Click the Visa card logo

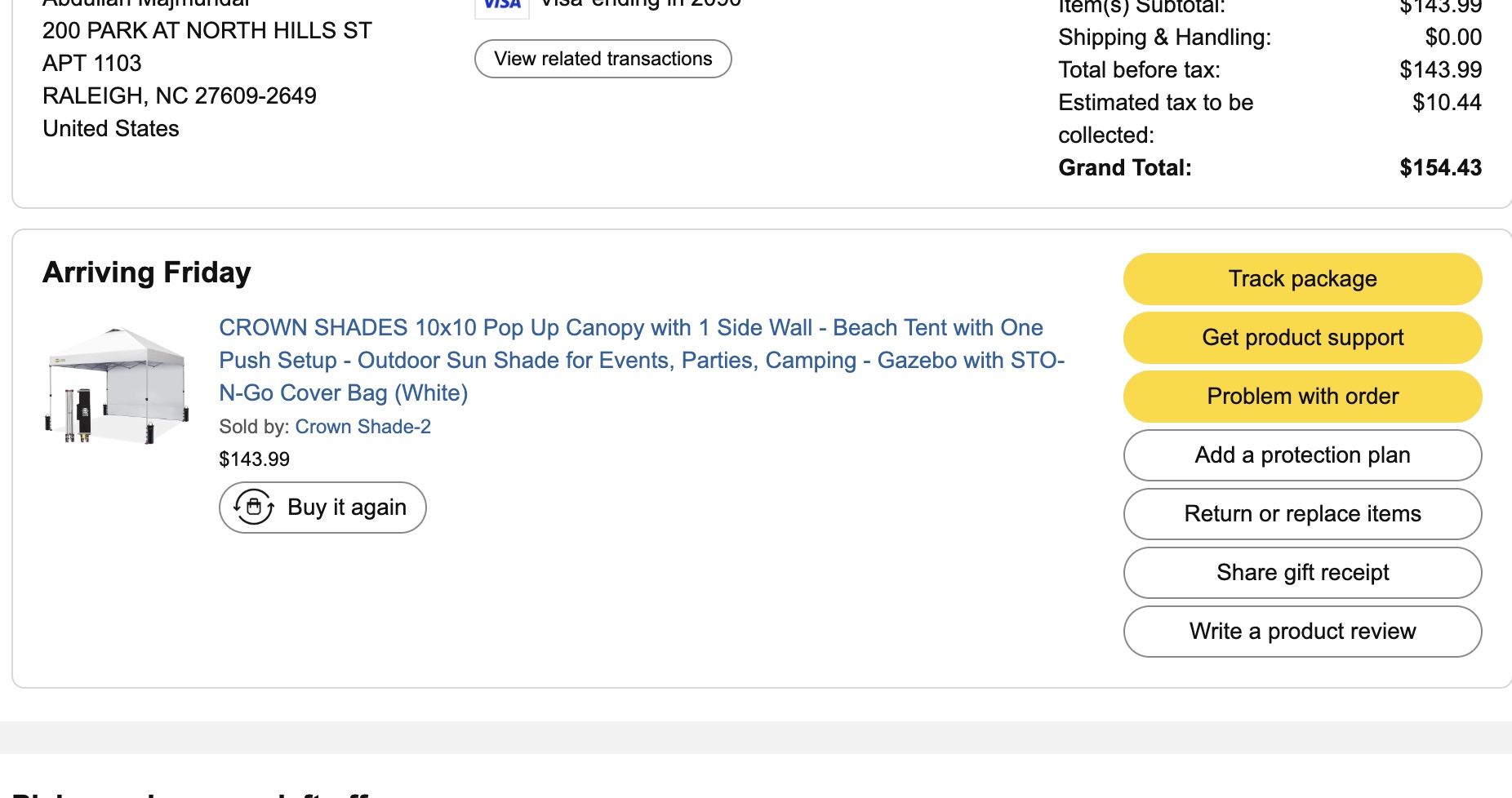[502, 5]
